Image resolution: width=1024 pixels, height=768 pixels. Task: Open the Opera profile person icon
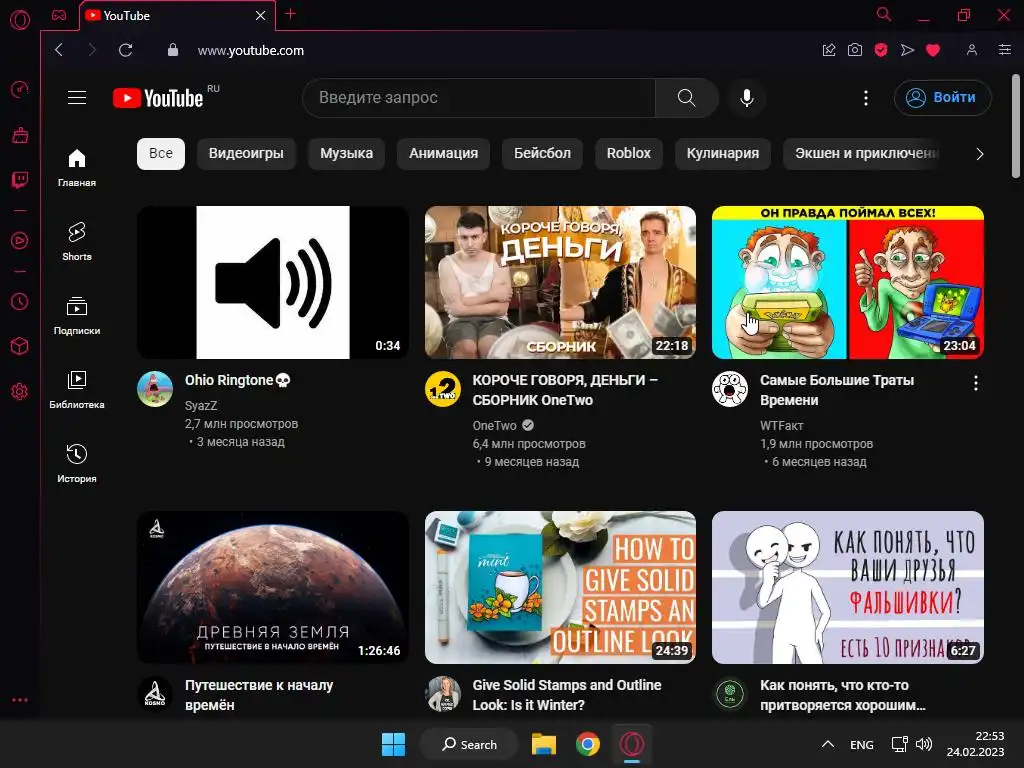click(x=972, y=50)
